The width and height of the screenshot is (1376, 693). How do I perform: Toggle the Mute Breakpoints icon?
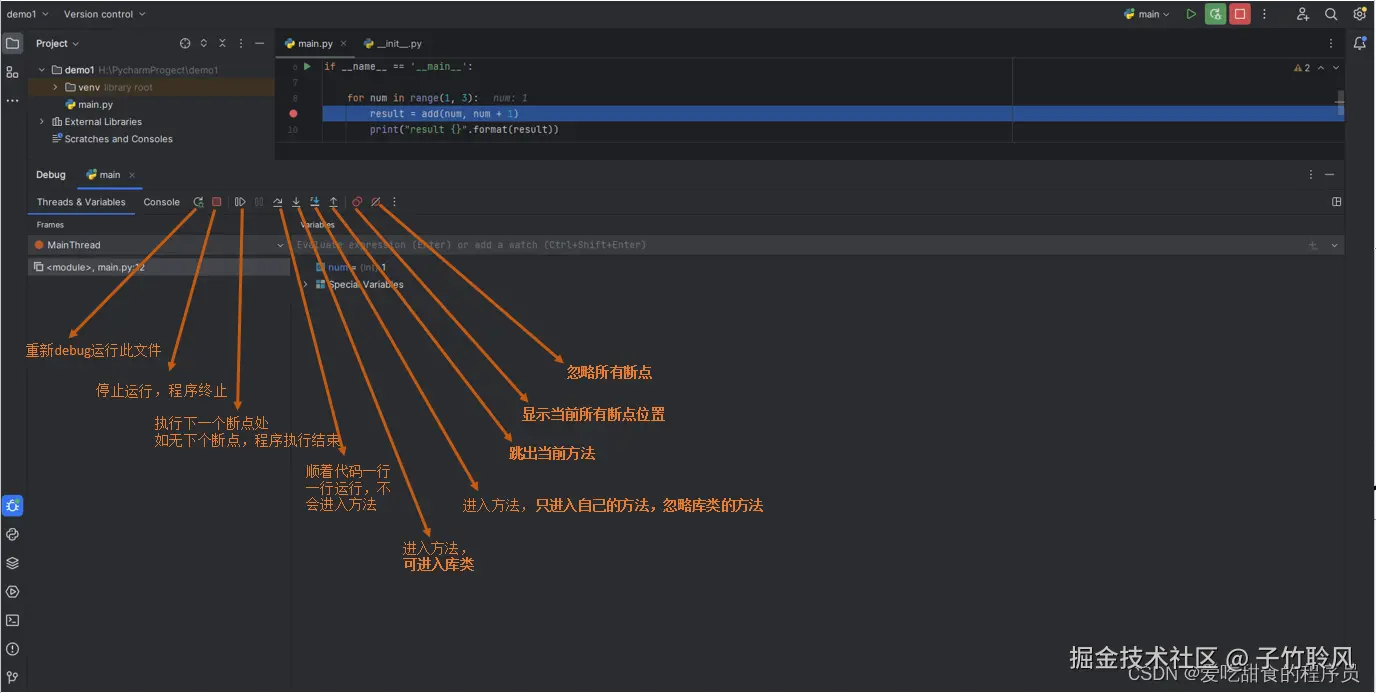click(376, 202)
